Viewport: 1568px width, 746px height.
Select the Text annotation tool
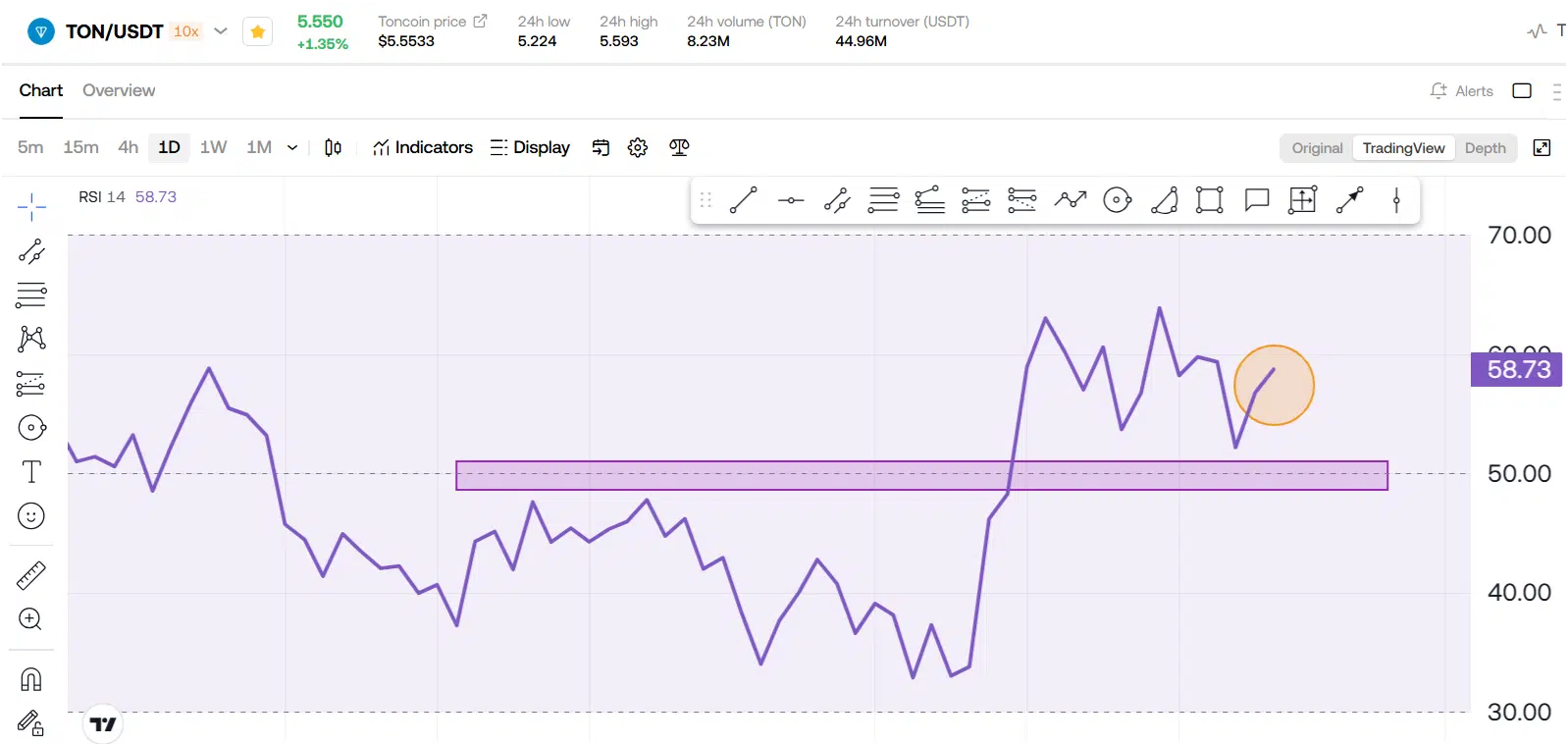click(x=31, y=472)
